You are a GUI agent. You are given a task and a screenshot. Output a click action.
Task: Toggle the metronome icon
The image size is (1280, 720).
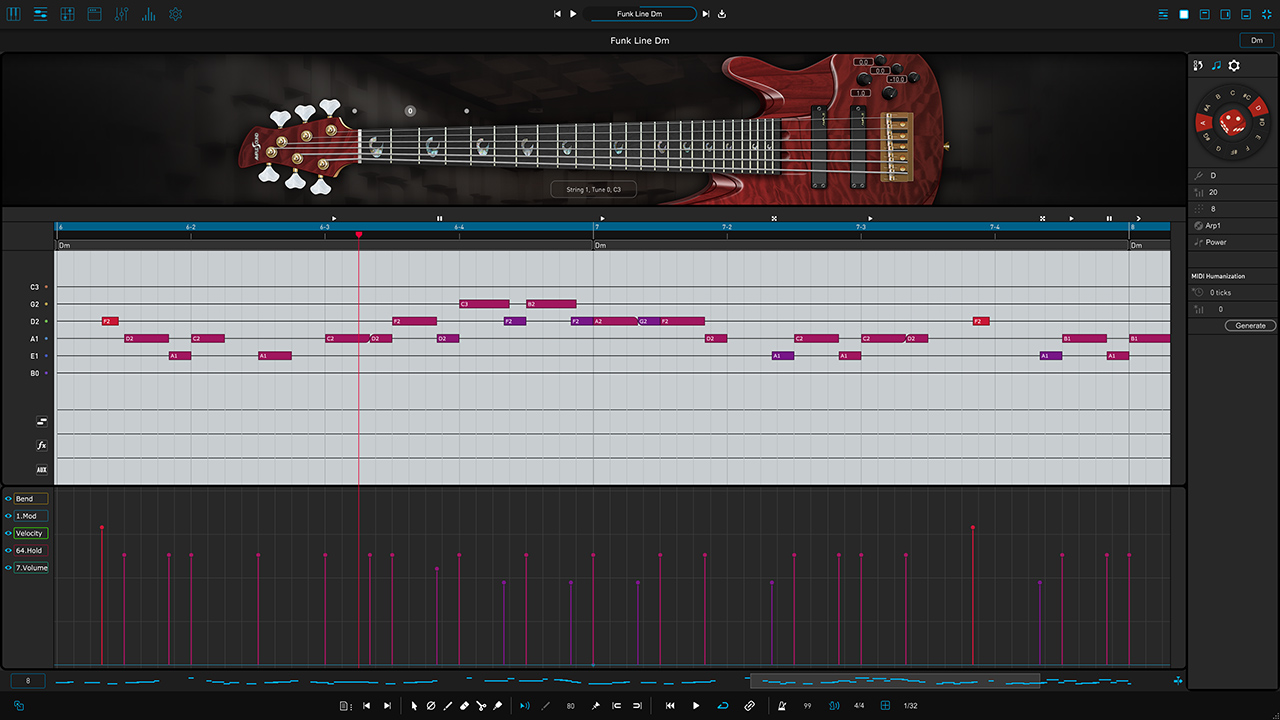[x=783, y=706]
